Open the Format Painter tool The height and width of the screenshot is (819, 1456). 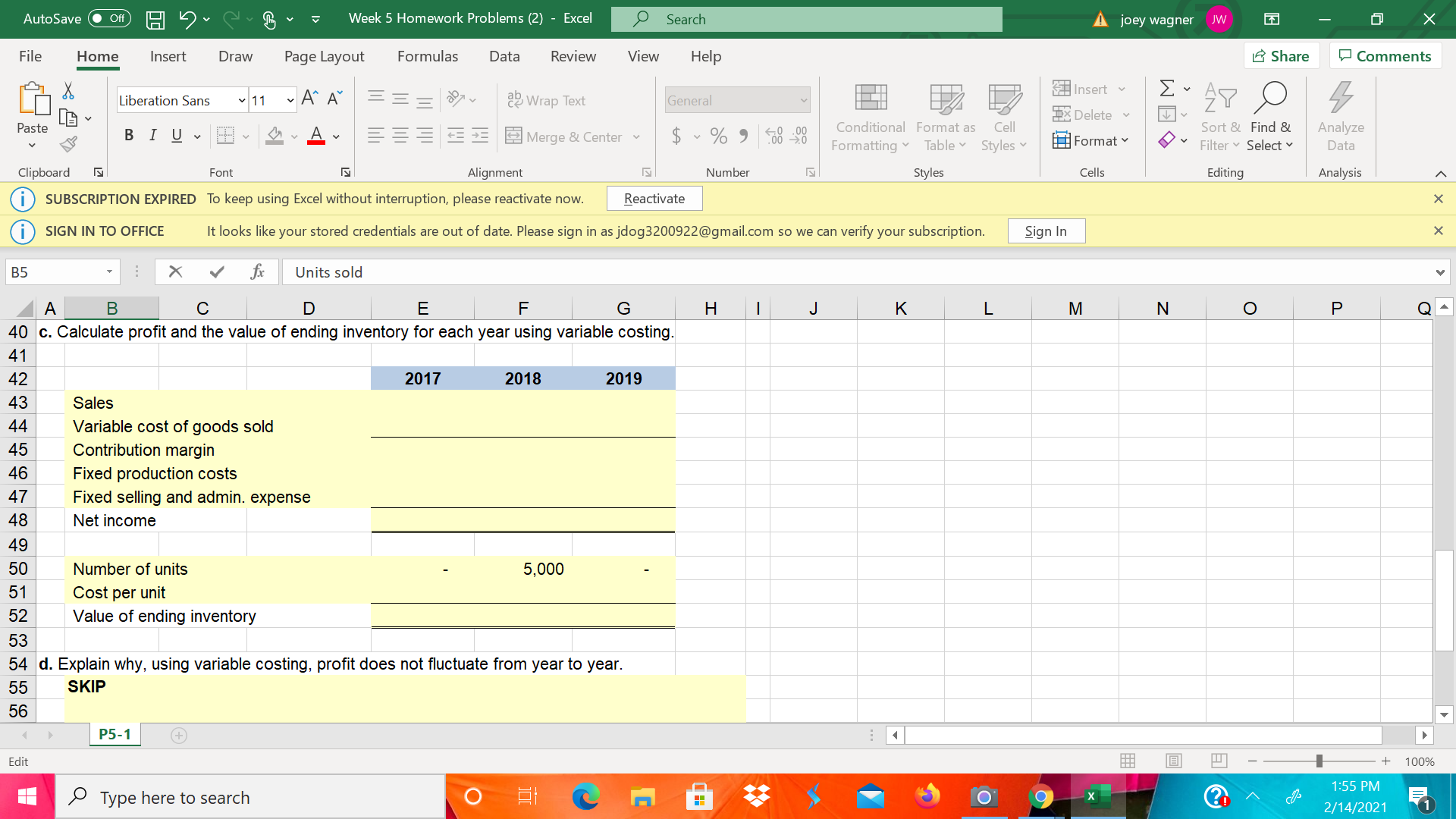click(x=67, y=144)
